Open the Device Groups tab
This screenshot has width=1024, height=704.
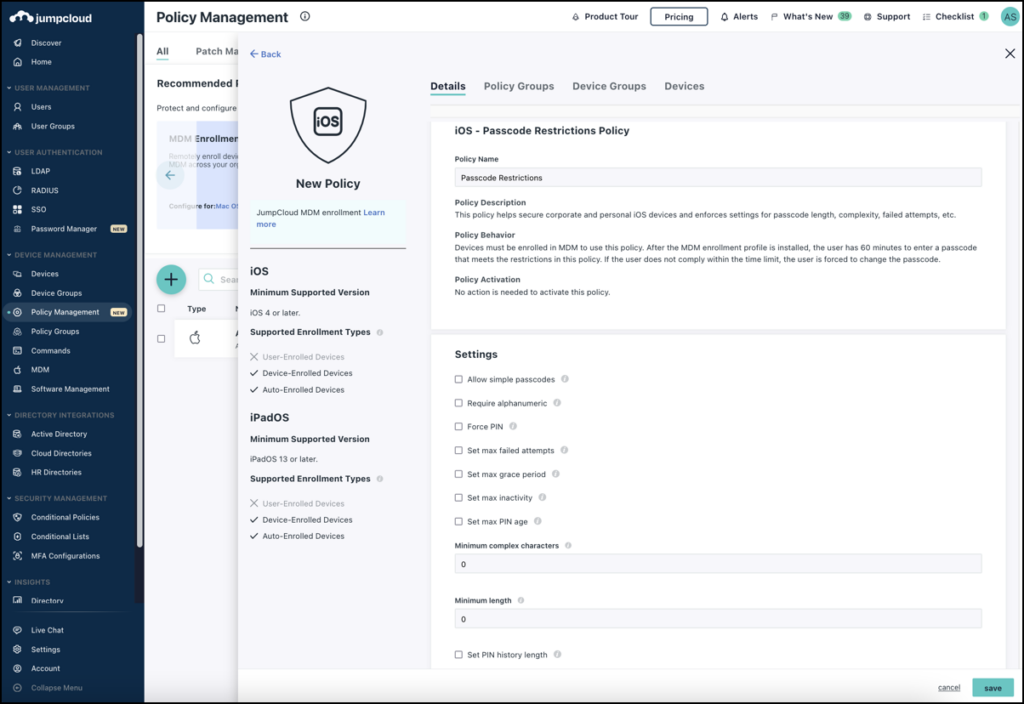coord(609,86)
